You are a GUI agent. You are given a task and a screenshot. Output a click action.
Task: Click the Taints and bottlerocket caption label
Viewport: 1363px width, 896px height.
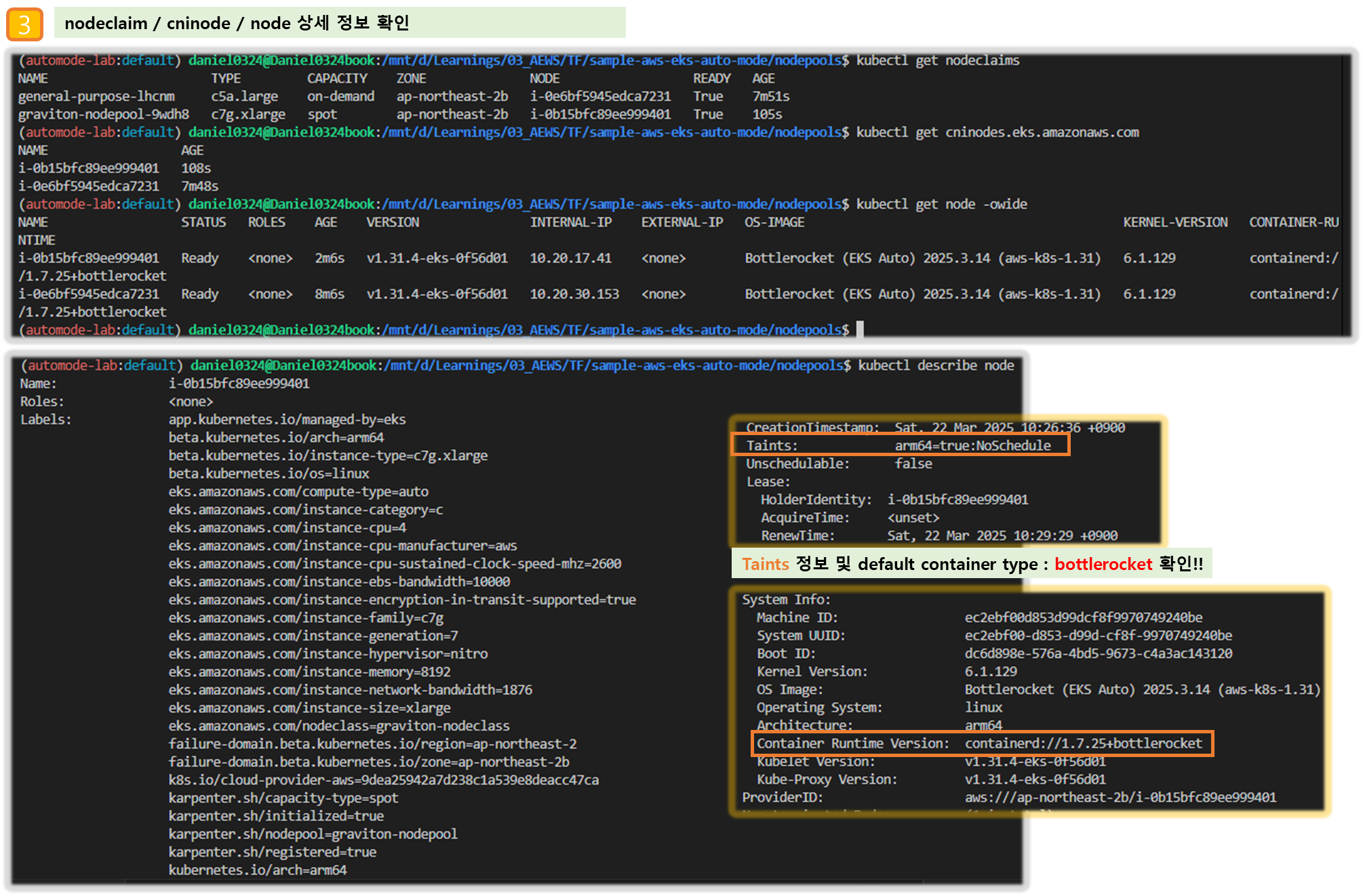pyautogui.click(x=971, y=564)
